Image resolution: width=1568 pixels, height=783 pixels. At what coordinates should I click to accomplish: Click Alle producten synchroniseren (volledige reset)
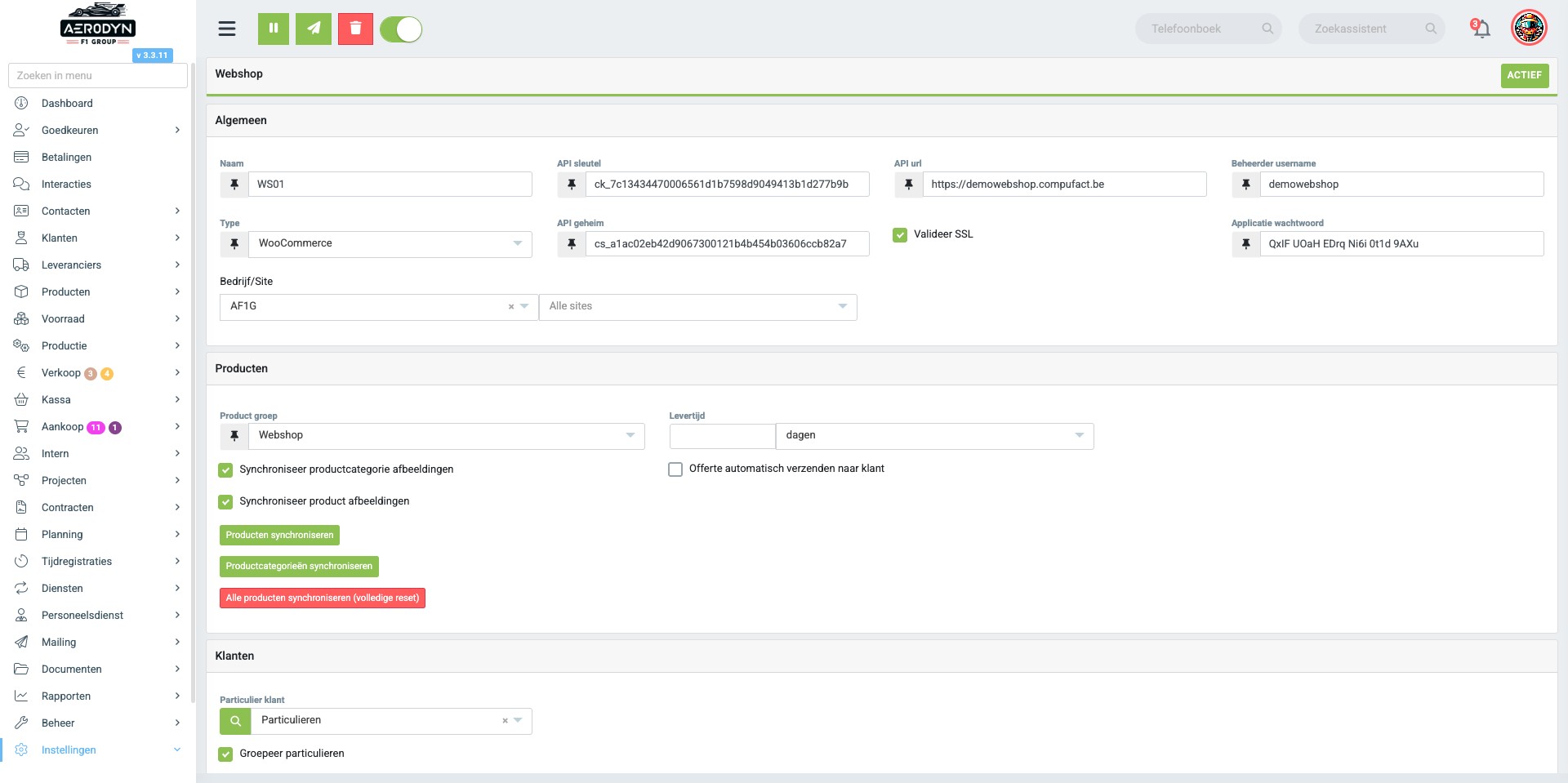point(323,598)
